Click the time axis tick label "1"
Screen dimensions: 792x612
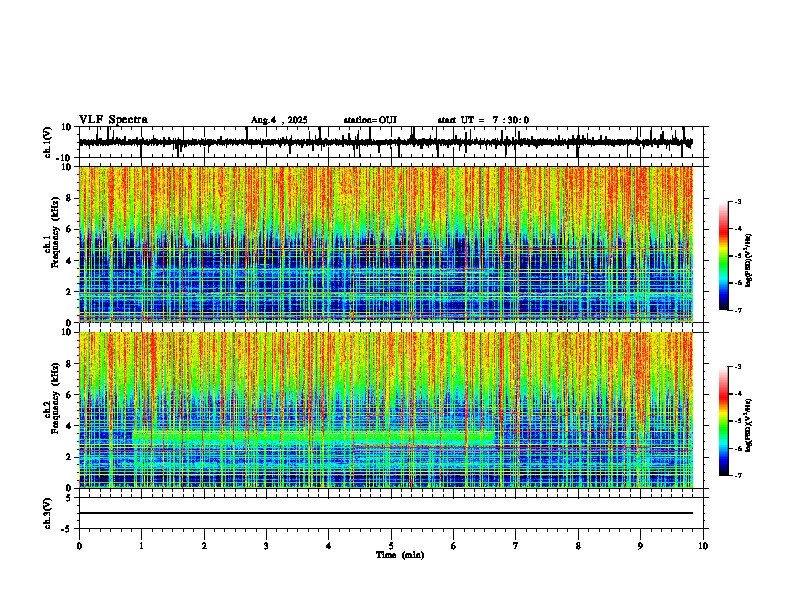(x=141, y=546)
